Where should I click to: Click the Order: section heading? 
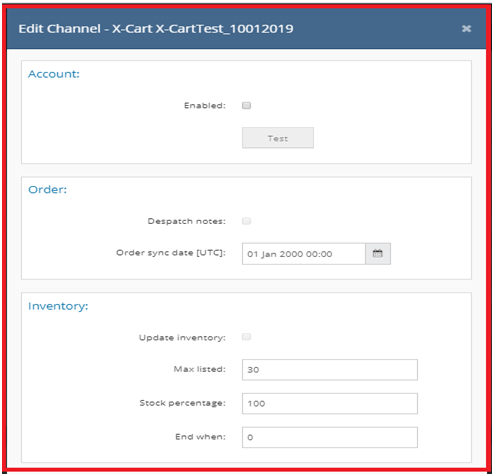(x=47, y=190)
